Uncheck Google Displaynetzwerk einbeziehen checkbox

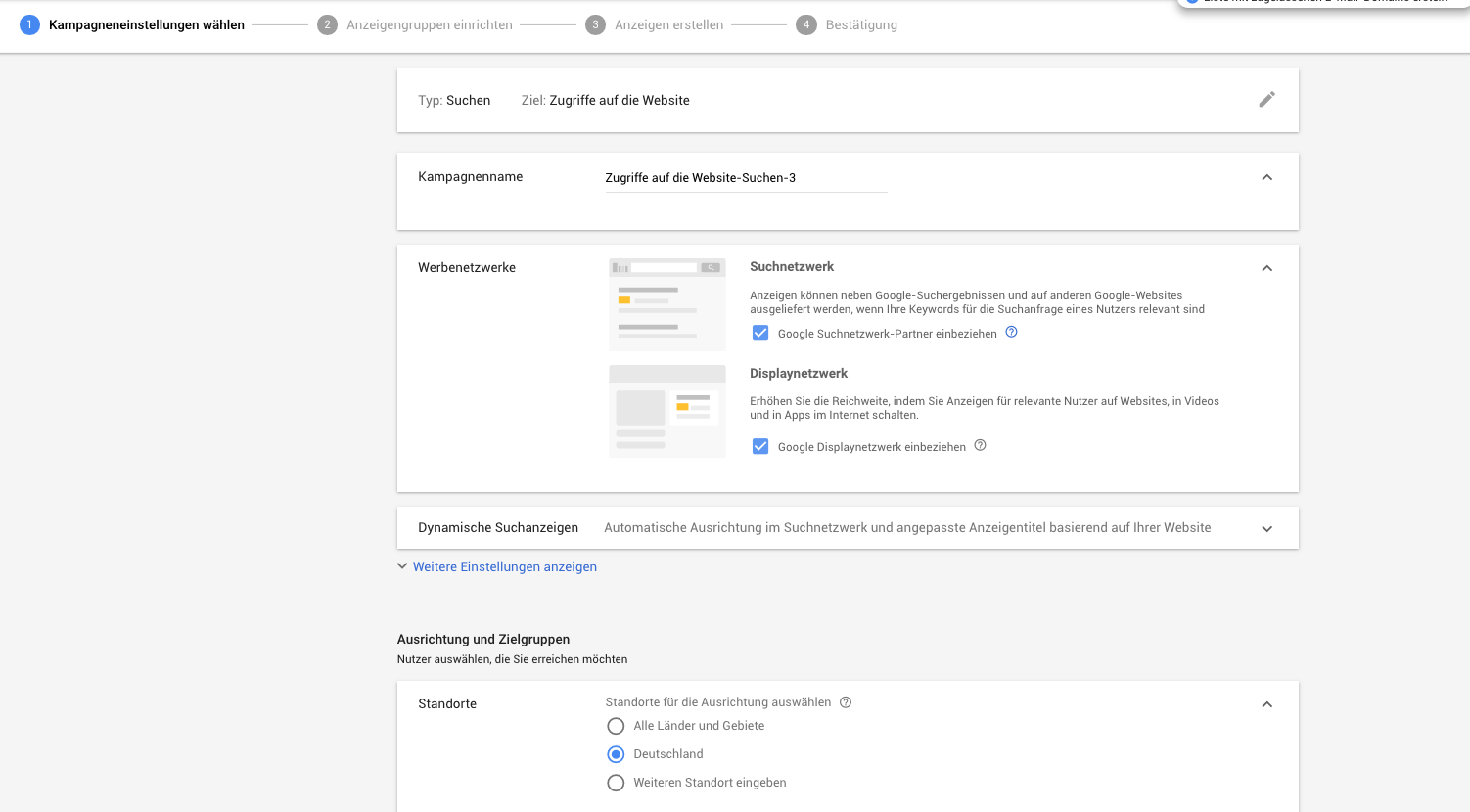pyautogui.click(x=760, y=446)
